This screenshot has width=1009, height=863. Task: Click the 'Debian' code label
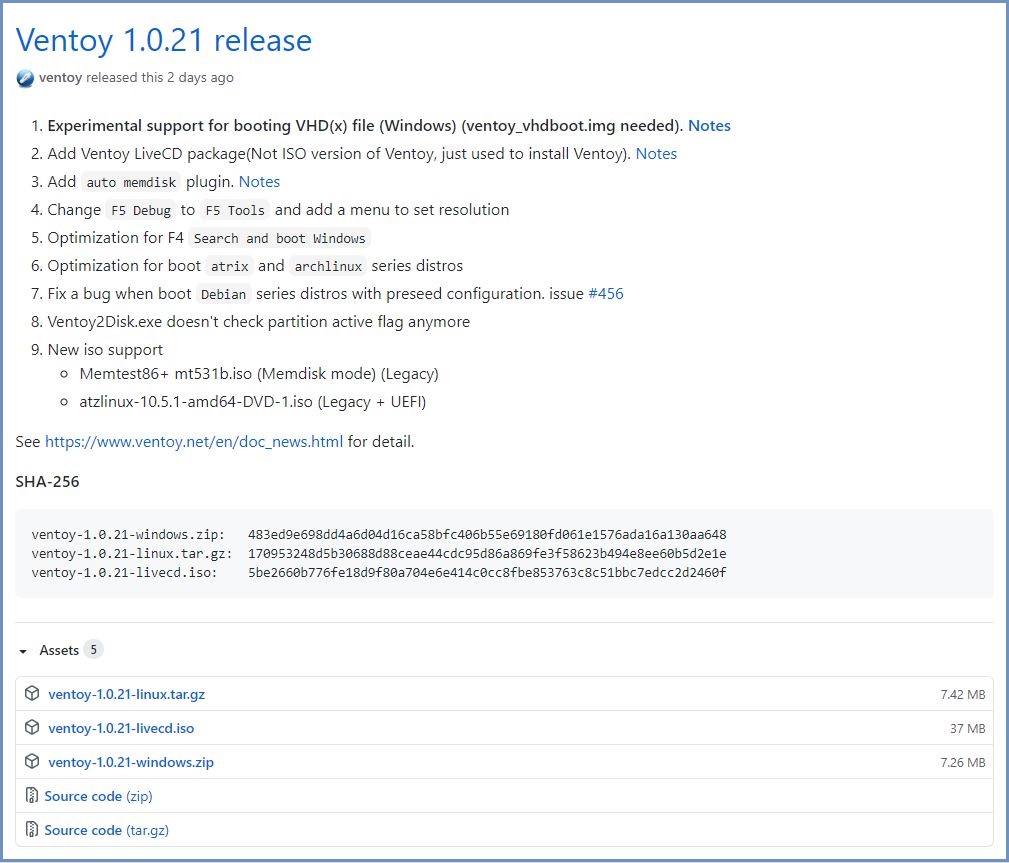click(223, 295)
